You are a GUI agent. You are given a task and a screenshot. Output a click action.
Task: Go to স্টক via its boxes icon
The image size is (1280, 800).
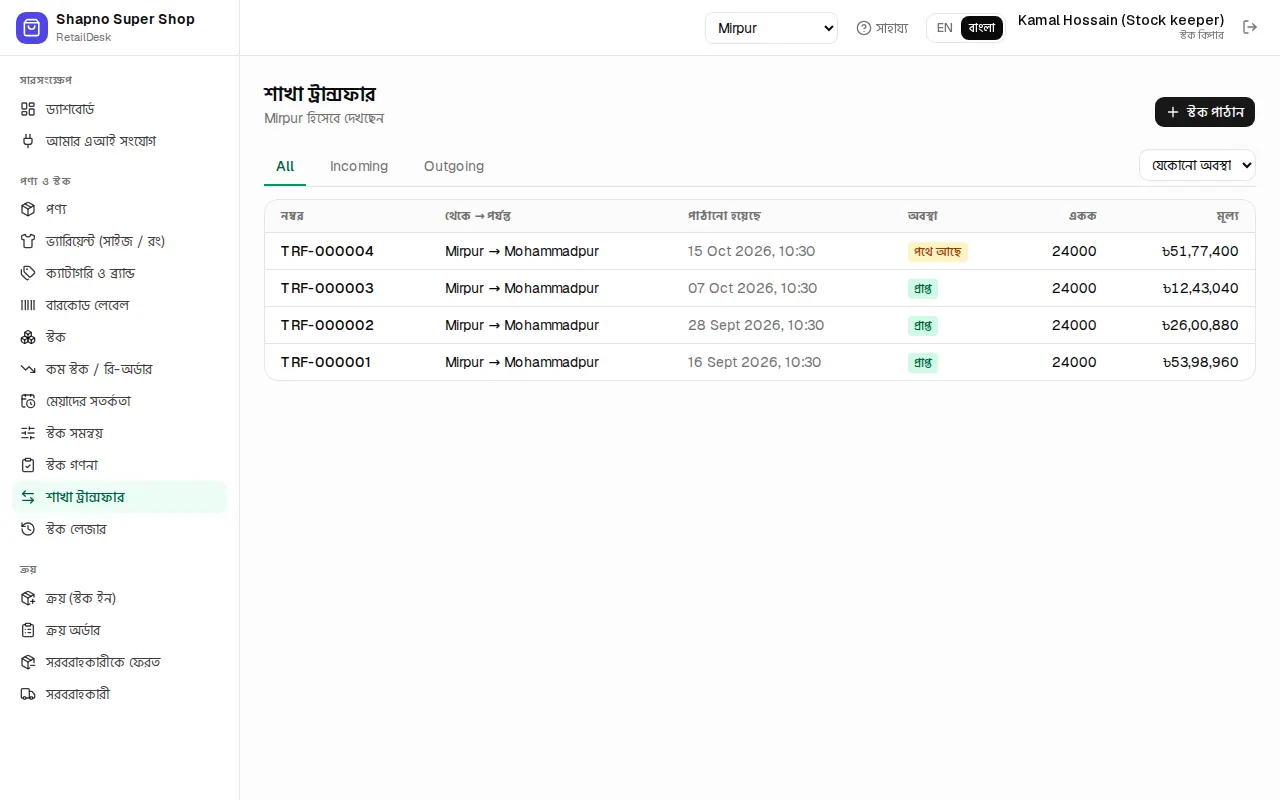pyautogui.click(x=28, y=337)
